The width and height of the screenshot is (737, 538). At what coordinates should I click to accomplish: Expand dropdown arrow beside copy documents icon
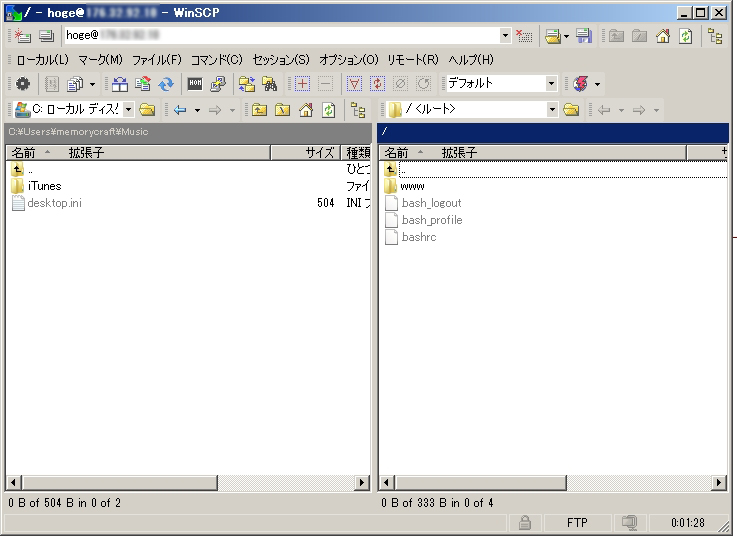pos(92,84)
